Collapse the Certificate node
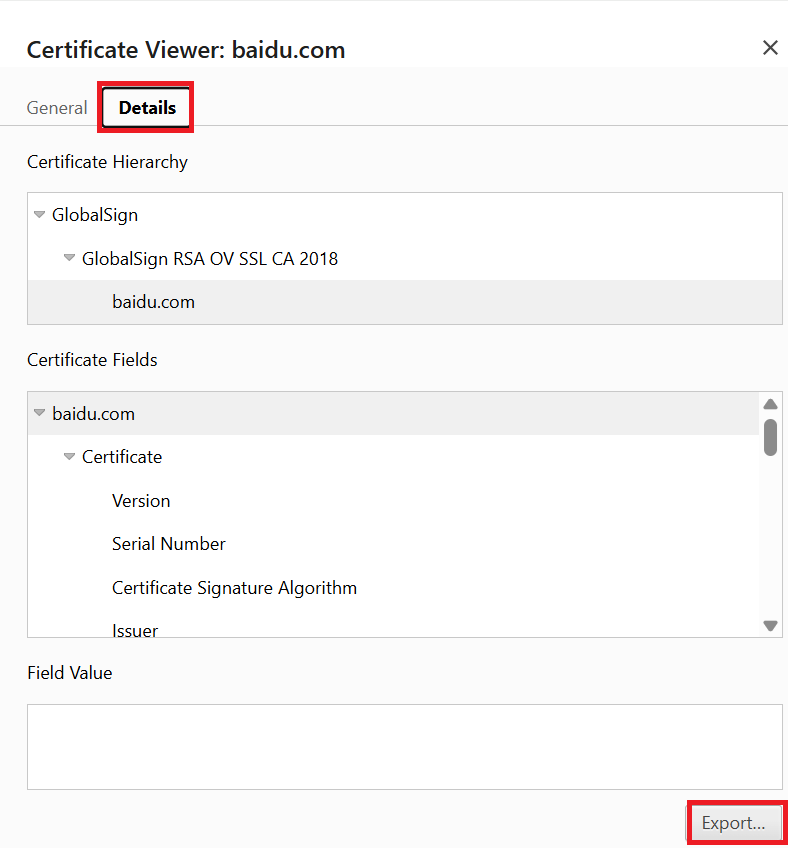The width and height of the screenshot is (788, 848). (x=68, y=456)
